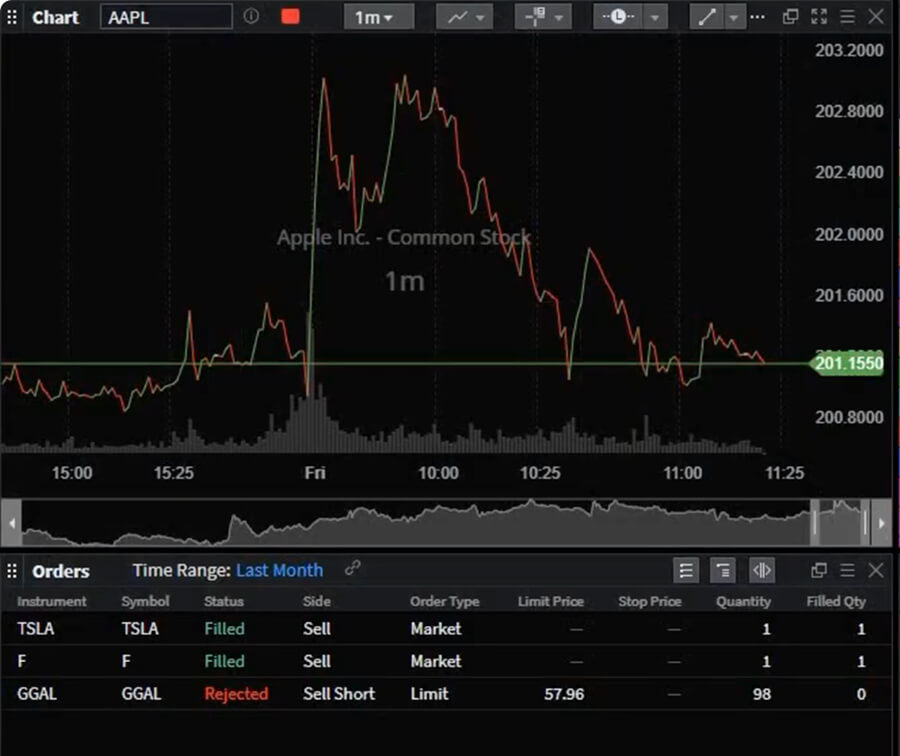Open the more options ellipsis in chart toolbar
Image resolution: width=900 pixels, height=756 pixels.
757,17
